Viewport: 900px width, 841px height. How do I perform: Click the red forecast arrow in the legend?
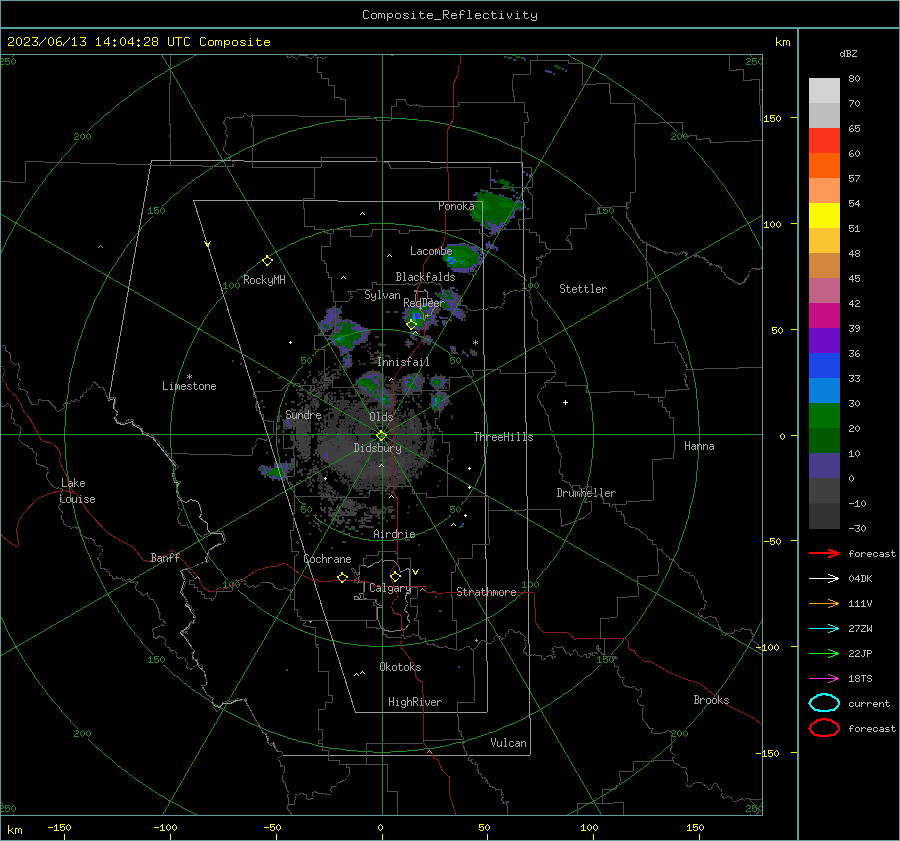824,553
